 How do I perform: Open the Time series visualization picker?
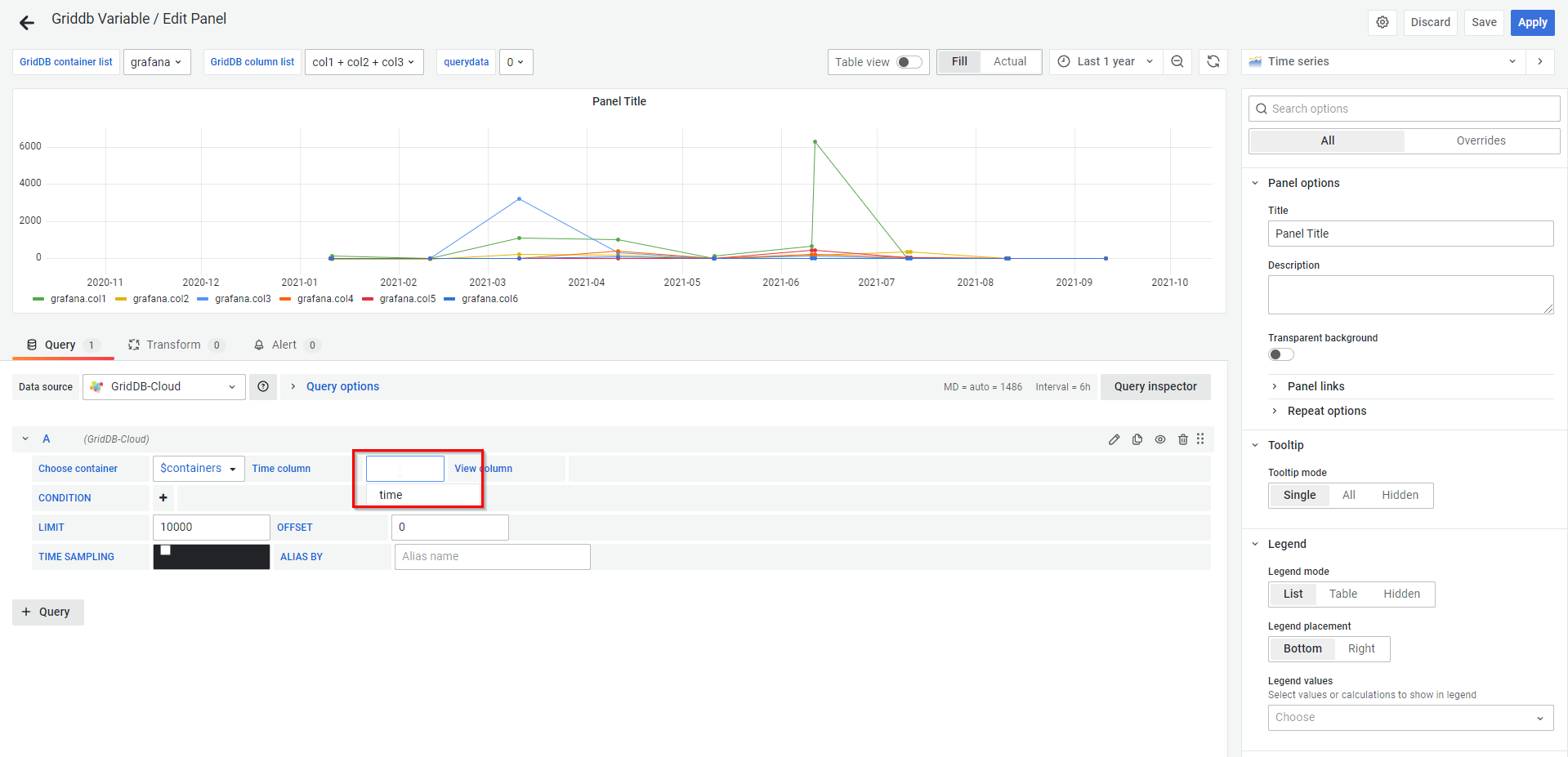(x=1383, y=62)
